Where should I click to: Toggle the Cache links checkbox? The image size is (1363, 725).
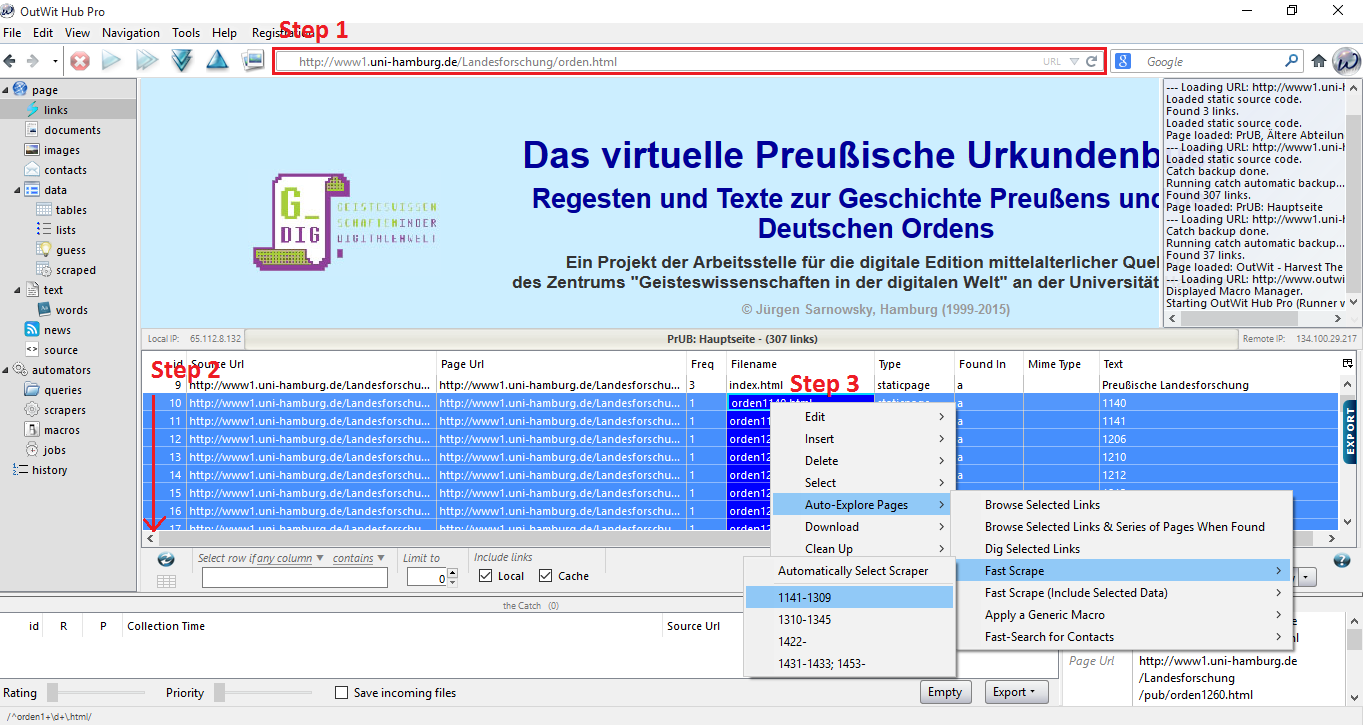pyautogui.click(x=546, y=576)
